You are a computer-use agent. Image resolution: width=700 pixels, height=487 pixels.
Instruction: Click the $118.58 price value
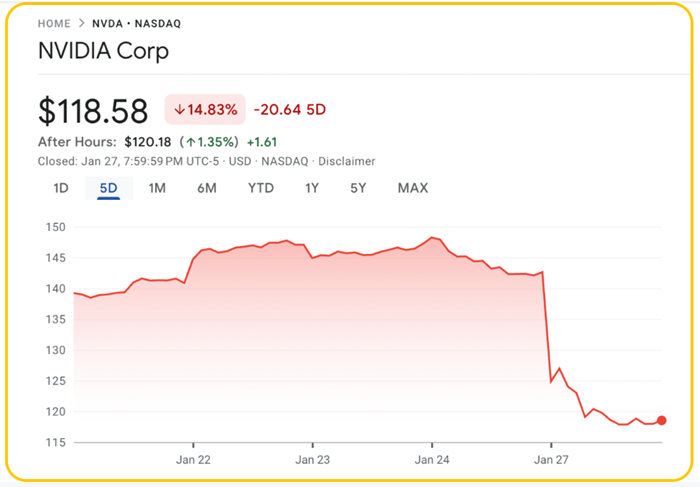coord(93,111)
